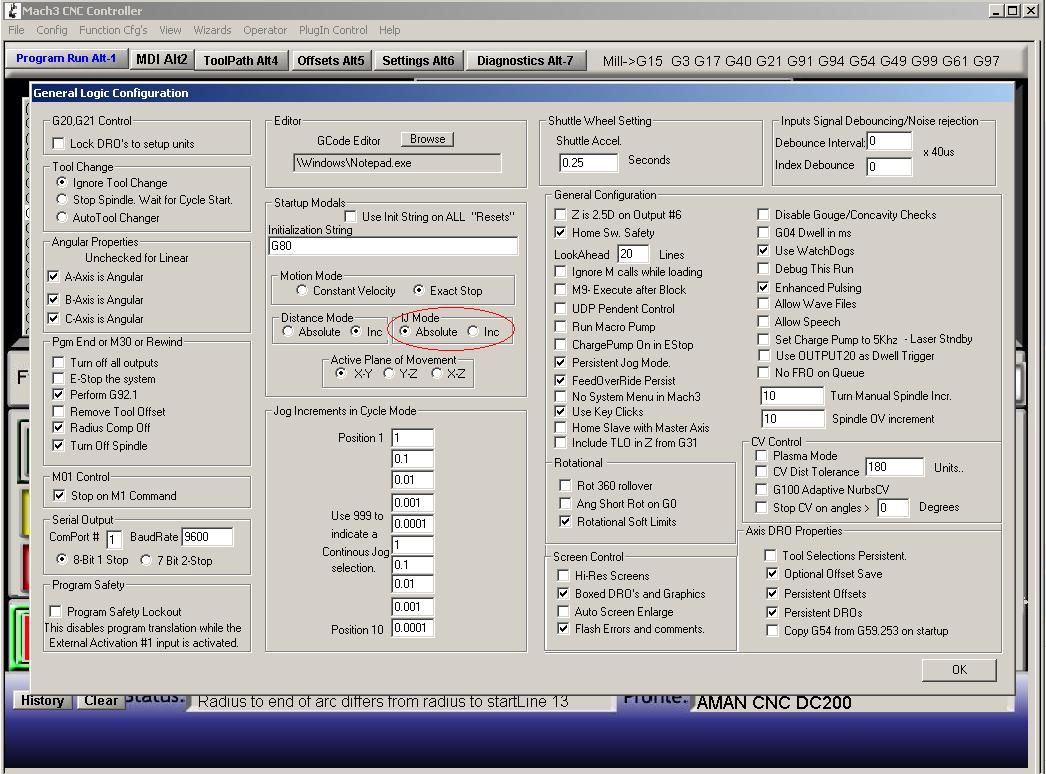
Task: Click the CV Dist Tolerance value field
Action: pyautogui.click(x=895, y=467)
